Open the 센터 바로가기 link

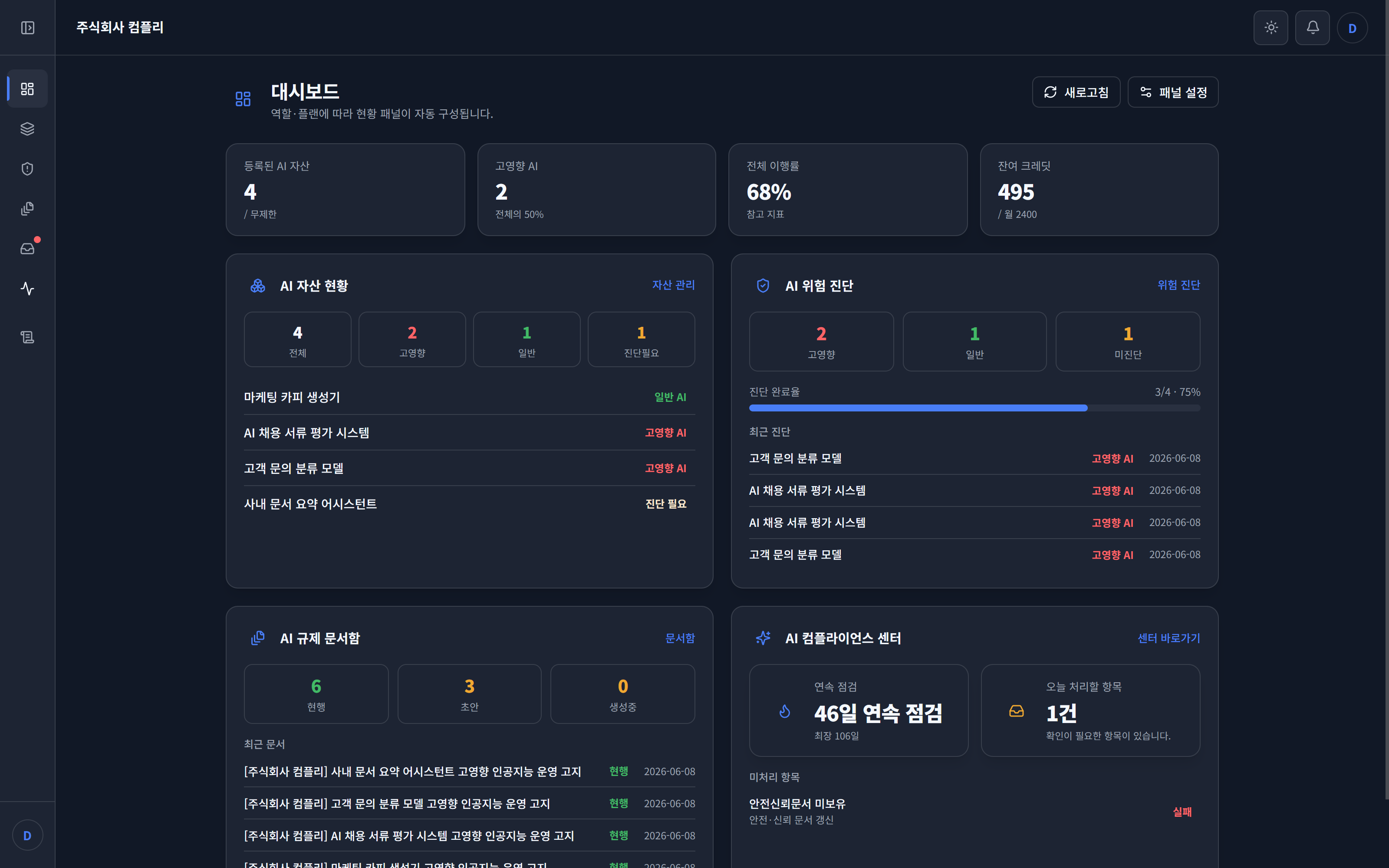tap(1168, 638)
